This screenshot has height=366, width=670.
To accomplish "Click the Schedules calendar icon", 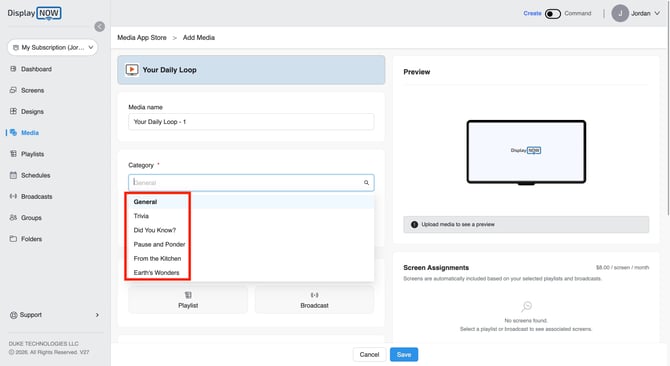I will [x=13, y=175].
